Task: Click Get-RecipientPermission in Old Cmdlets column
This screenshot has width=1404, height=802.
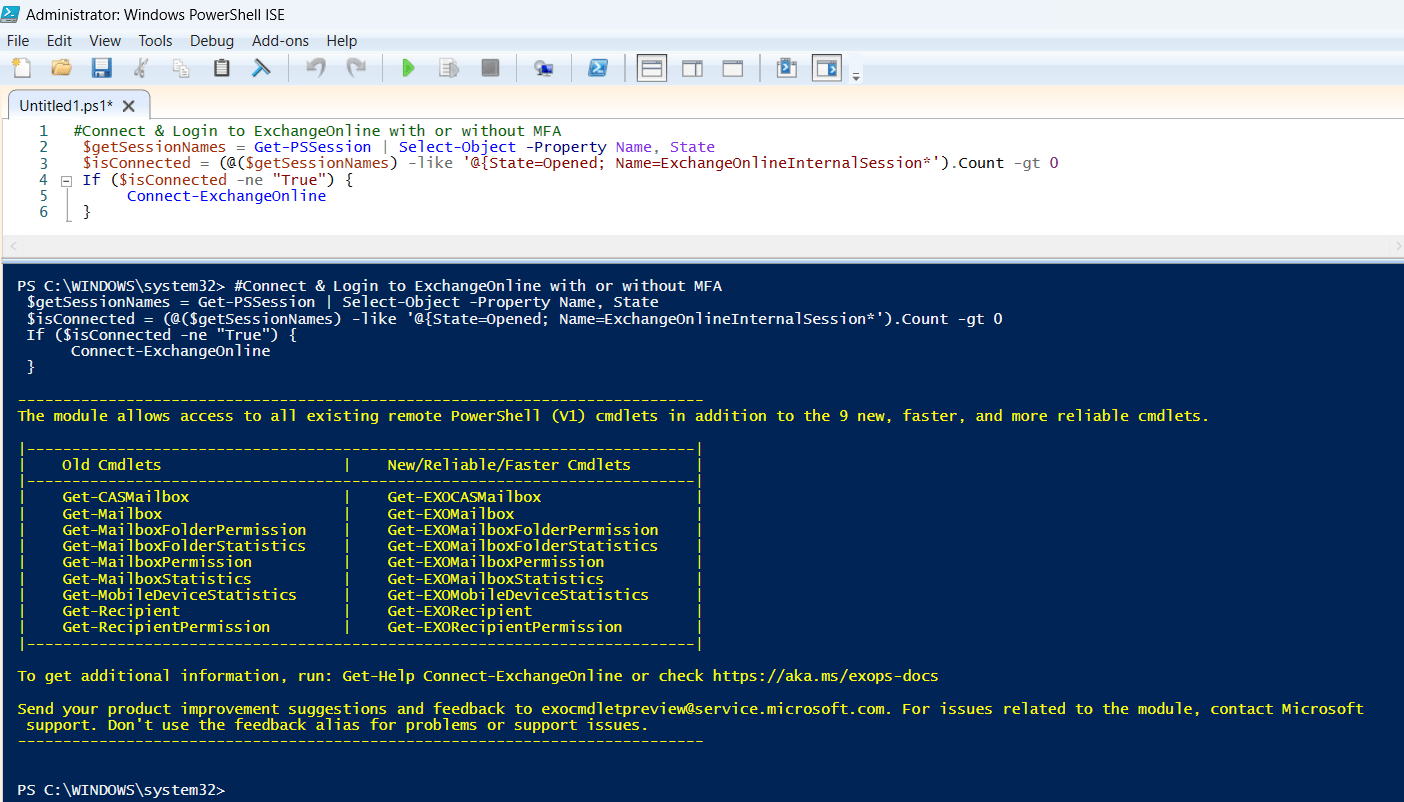Action: click(x=166, y=627)
